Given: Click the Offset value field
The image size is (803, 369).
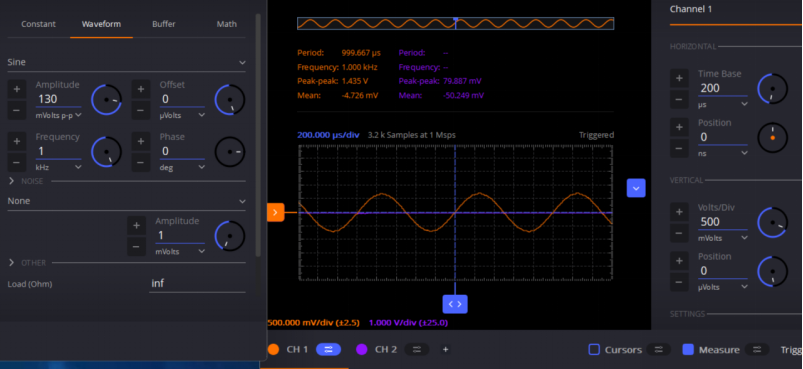Looking at the screenshot, I should click(x=182, y=99).
